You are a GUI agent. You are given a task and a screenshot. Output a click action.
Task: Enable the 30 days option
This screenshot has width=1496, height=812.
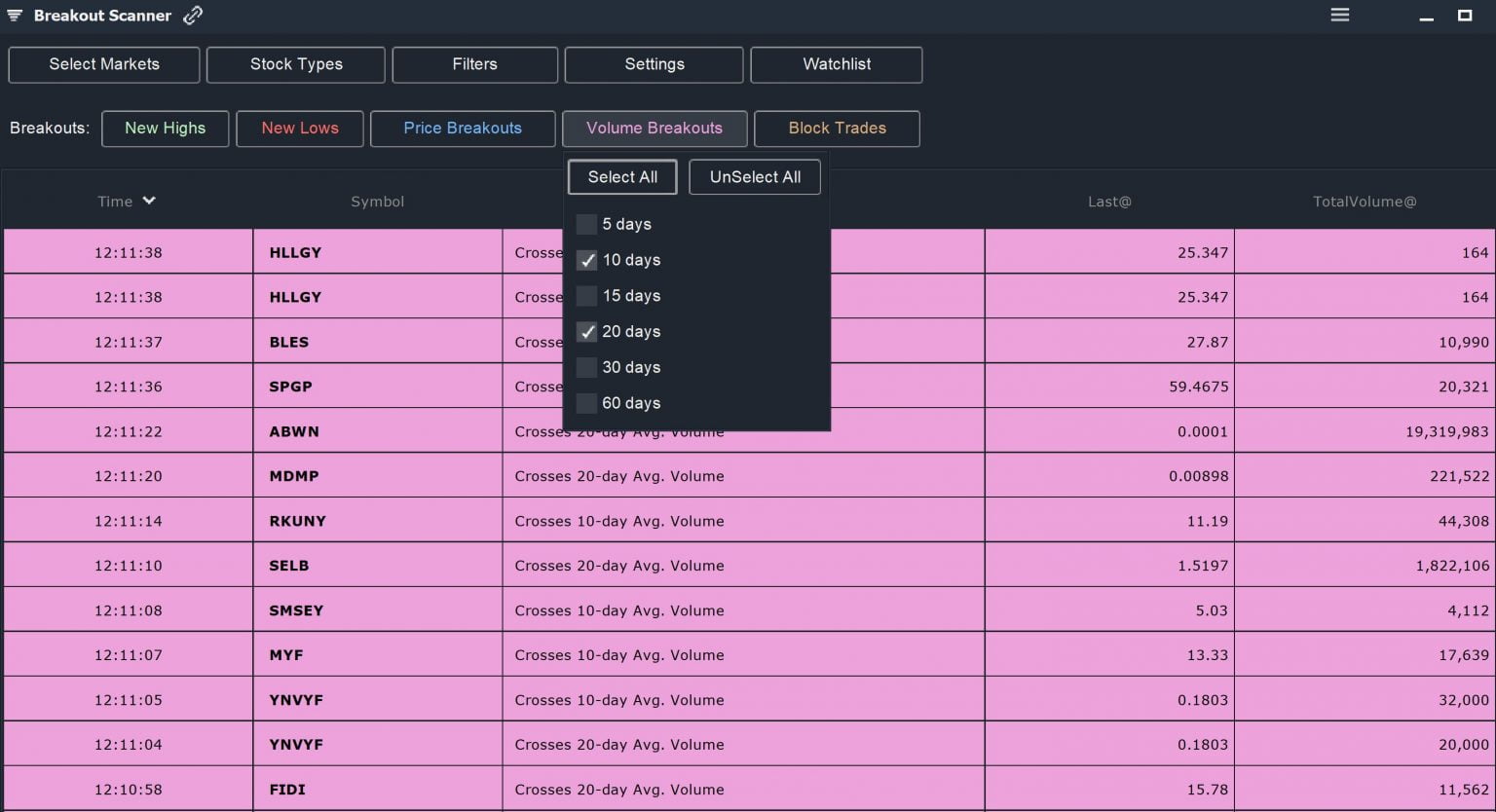(x=586, y=367)
